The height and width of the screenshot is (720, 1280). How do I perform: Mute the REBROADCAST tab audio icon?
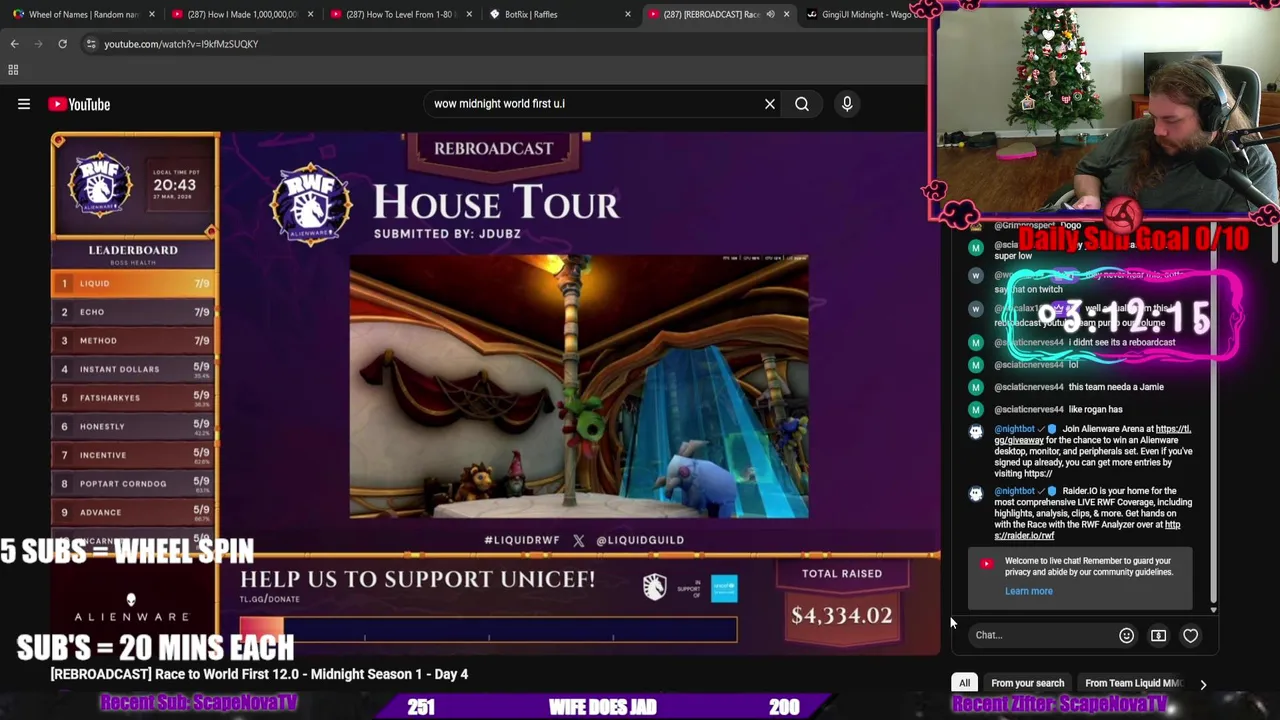point(770,14)
